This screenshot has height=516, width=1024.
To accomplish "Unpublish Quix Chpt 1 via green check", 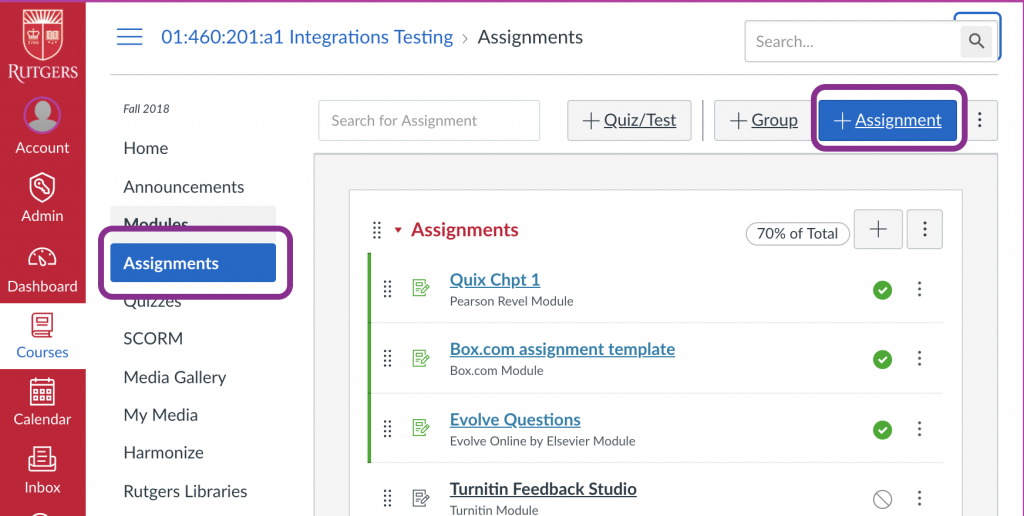I will 882,290.
